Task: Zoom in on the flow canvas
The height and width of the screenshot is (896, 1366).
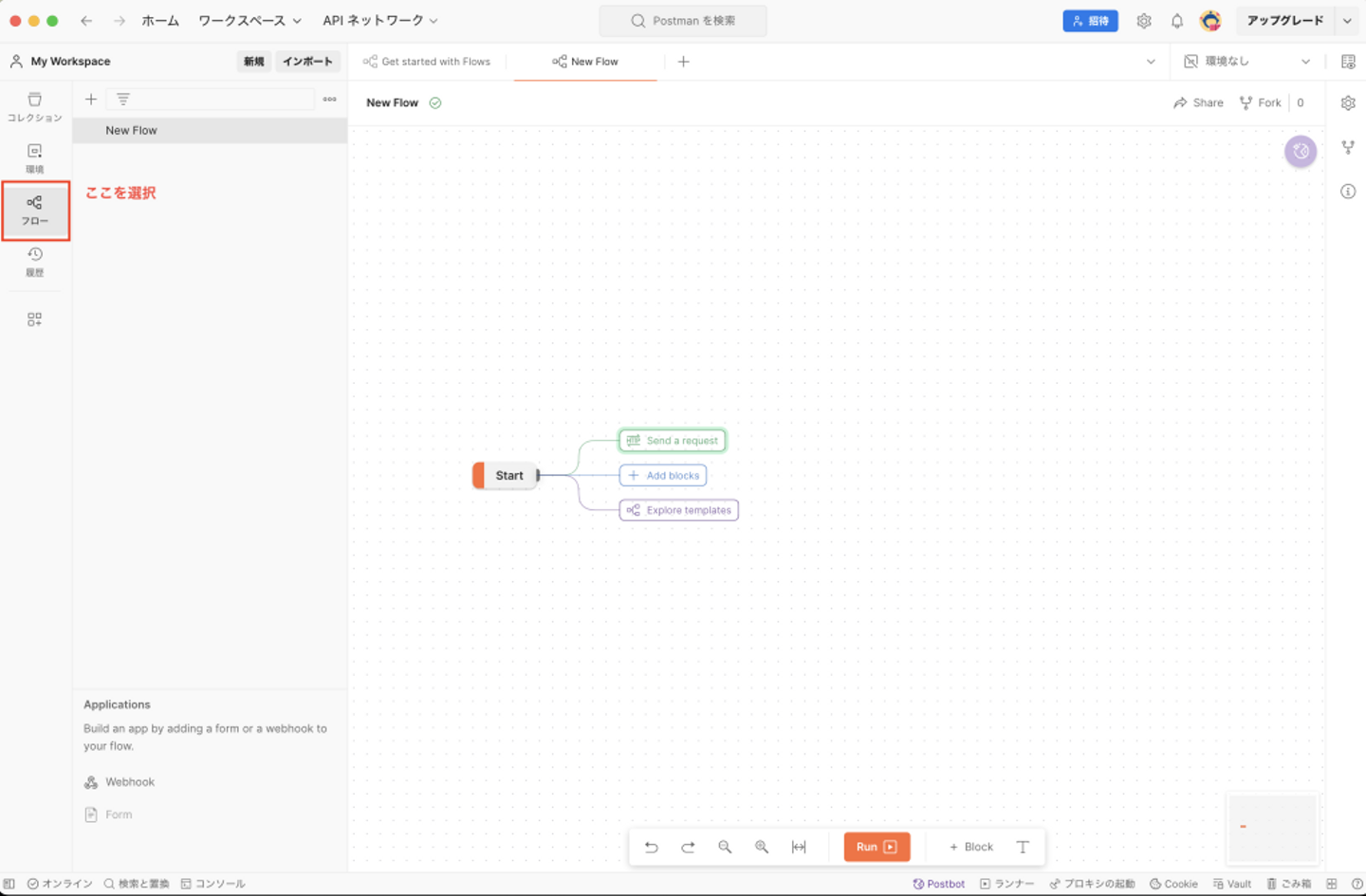Action: (x=762, y=847)
